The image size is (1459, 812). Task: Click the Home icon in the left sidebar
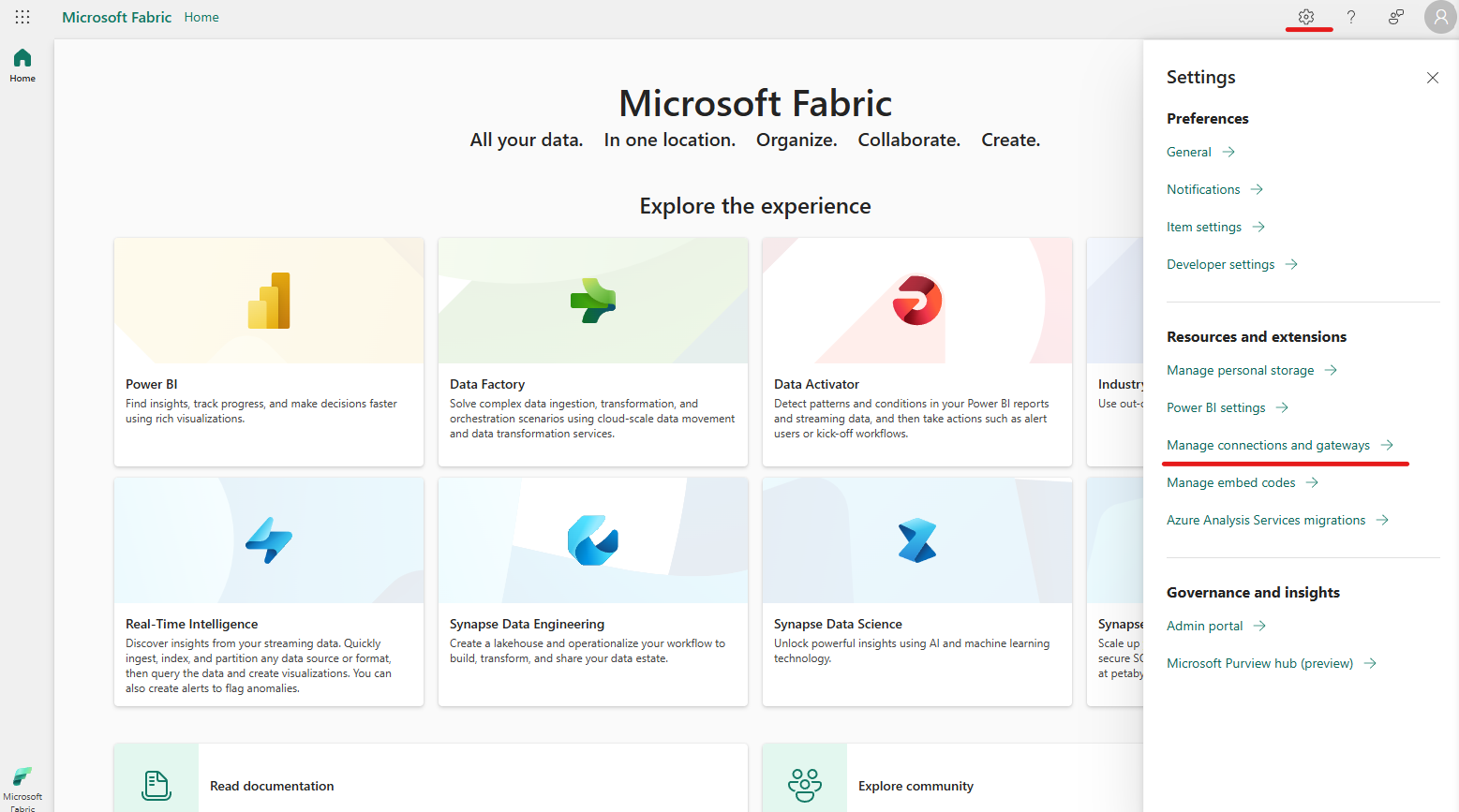[x=22, y=58]
